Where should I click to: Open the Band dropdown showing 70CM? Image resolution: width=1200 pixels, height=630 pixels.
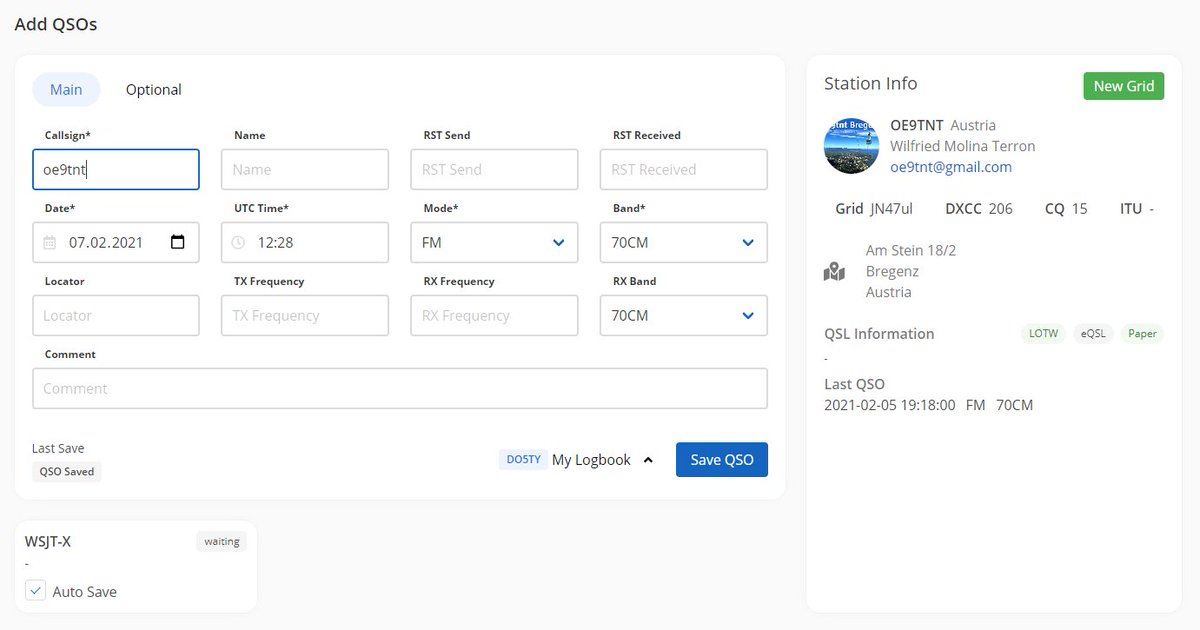pyautogui.click(x=684, y=242)
